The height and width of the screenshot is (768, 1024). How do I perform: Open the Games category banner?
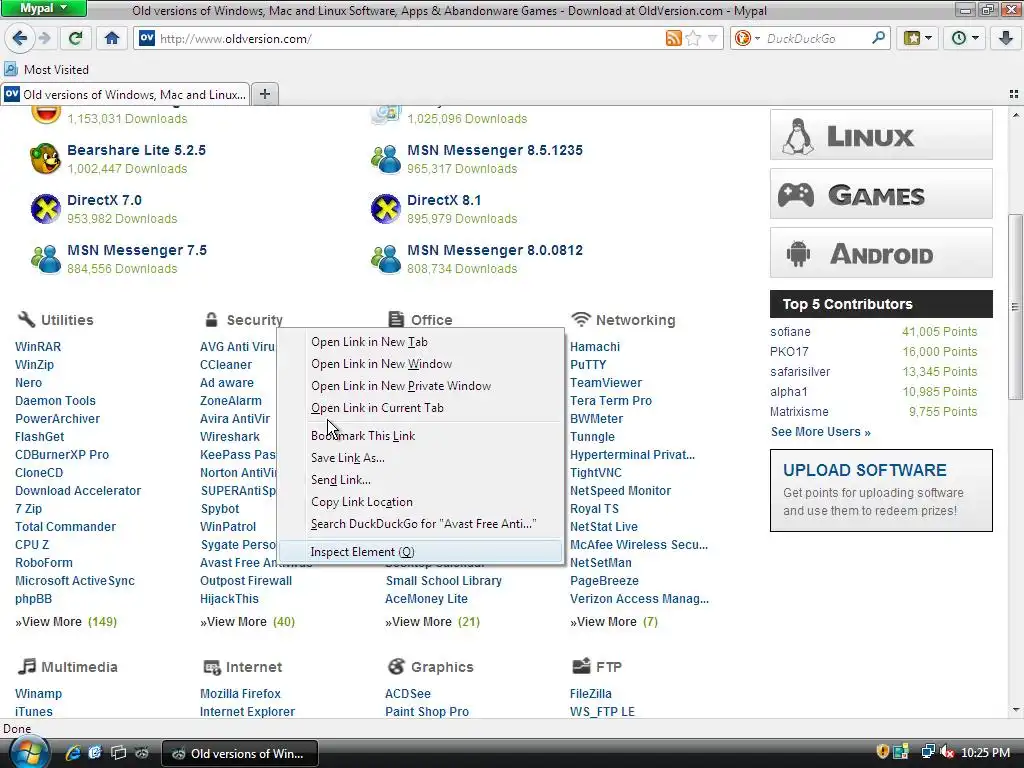coord(881,194)
